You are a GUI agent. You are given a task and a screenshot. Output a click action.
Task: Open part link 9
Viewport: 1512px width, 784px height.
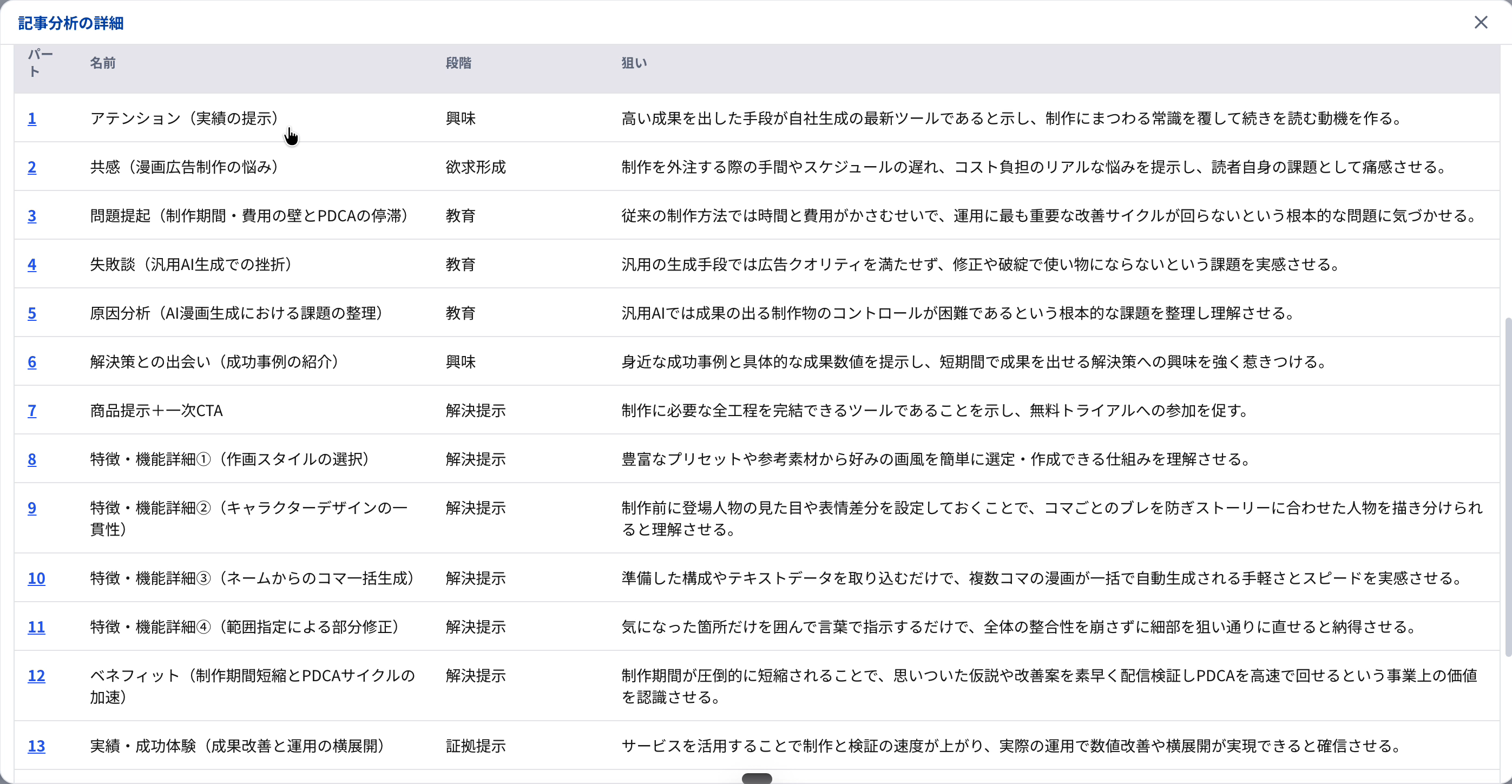click(x=32, y=508)
